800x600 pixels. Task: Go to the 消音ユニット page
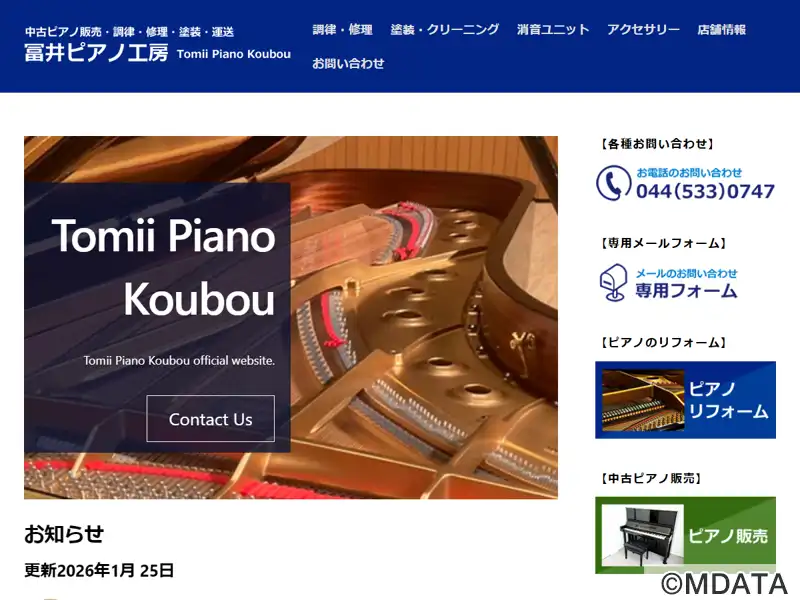pos(553,30)
